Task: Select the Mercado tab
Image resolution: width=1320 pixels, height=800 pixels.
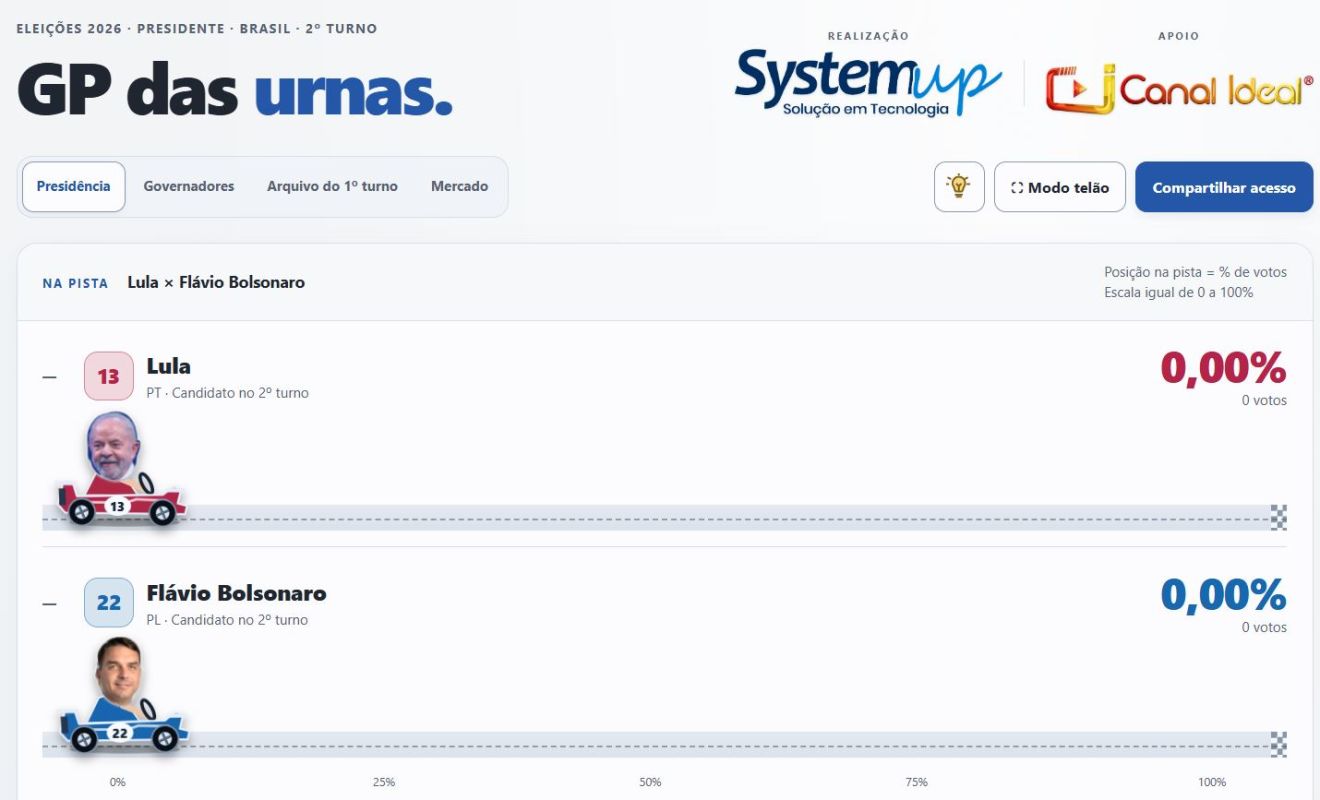Action: coord(459,187)
